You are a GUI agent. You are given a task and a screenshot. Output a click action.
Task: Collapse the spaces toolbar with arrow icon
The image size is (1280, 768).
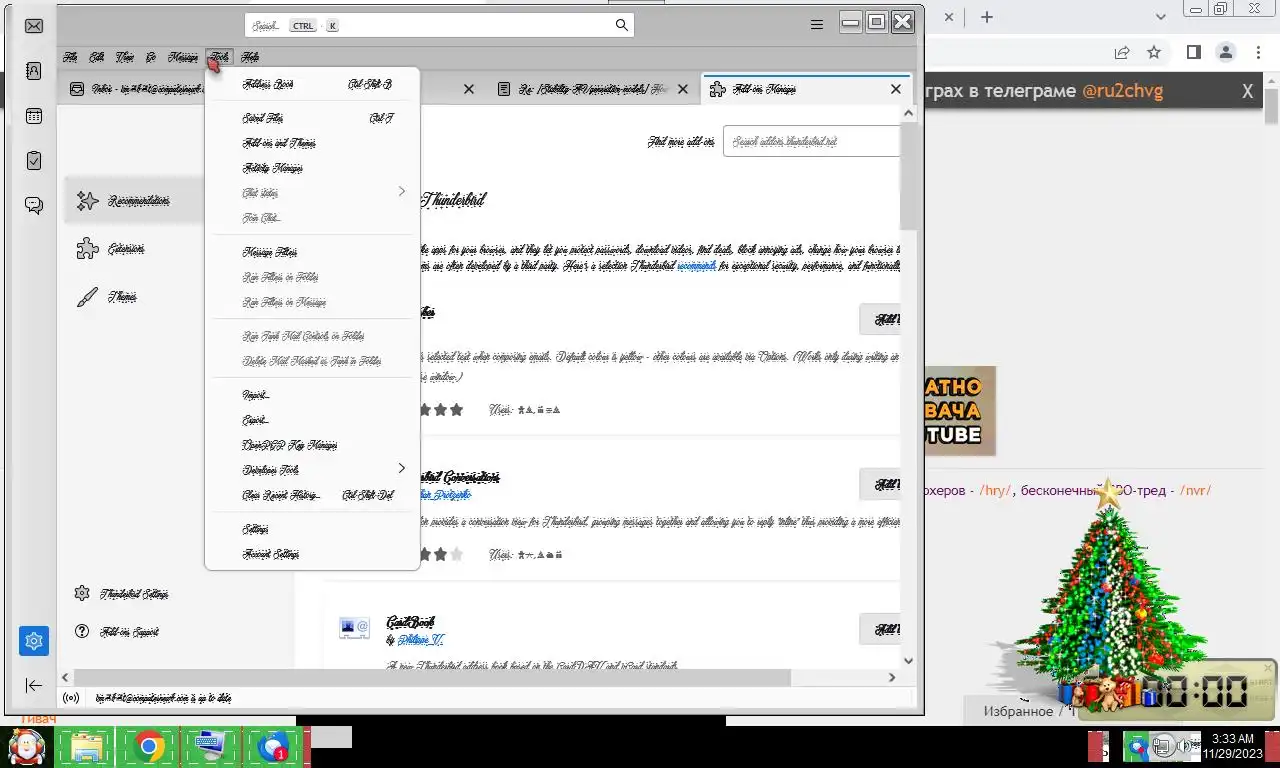(34, 685)
